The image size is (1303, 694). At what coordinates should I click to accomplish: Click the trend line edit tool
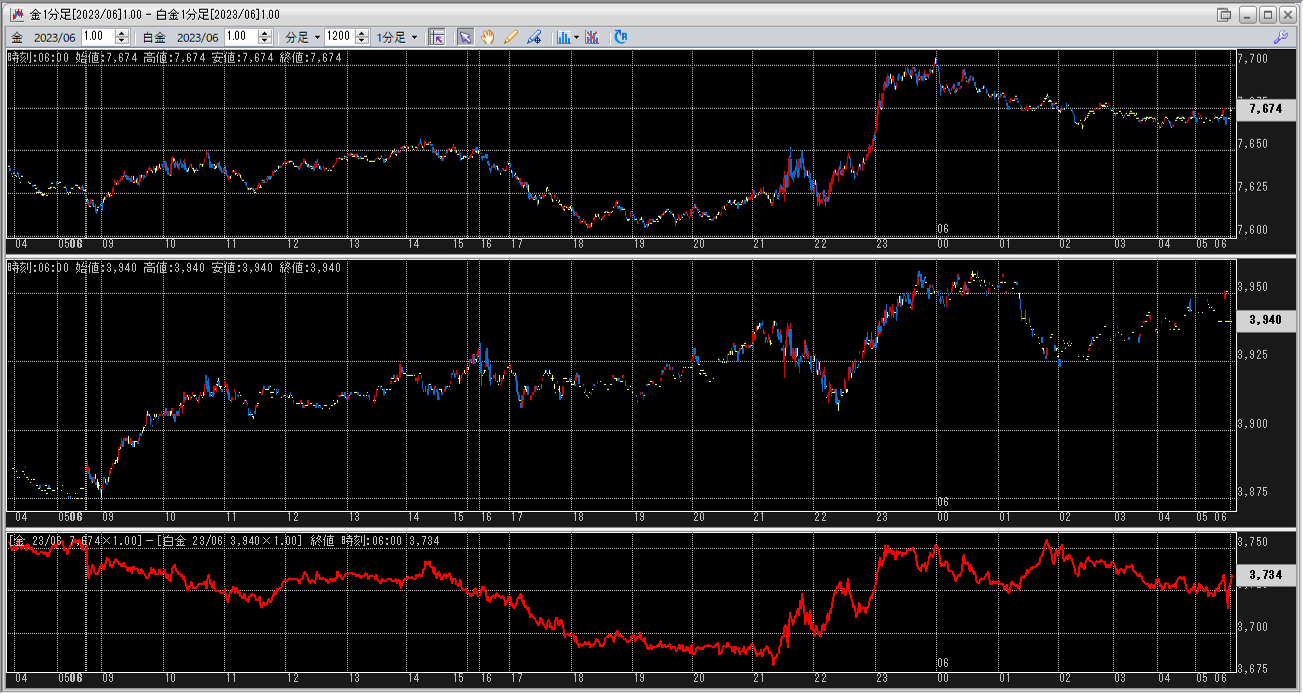(x=534, y=37)
